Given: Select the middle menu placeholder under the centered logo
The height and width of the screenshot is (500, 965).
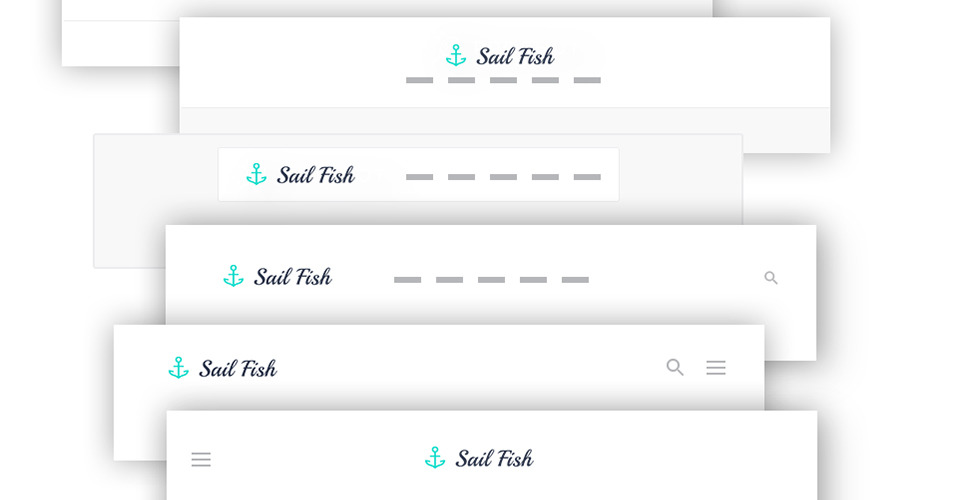Looking at the screenshot, I should [503, 80].
